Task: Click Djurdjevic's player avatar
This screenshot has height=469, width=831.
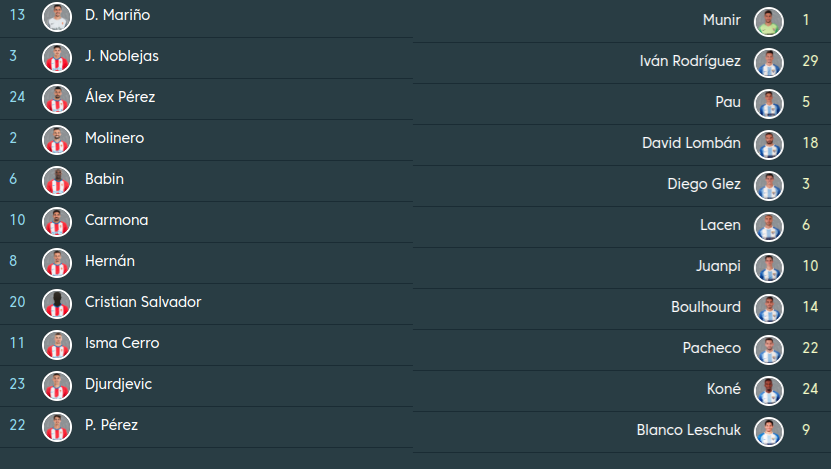Action: tap(57, 386)
